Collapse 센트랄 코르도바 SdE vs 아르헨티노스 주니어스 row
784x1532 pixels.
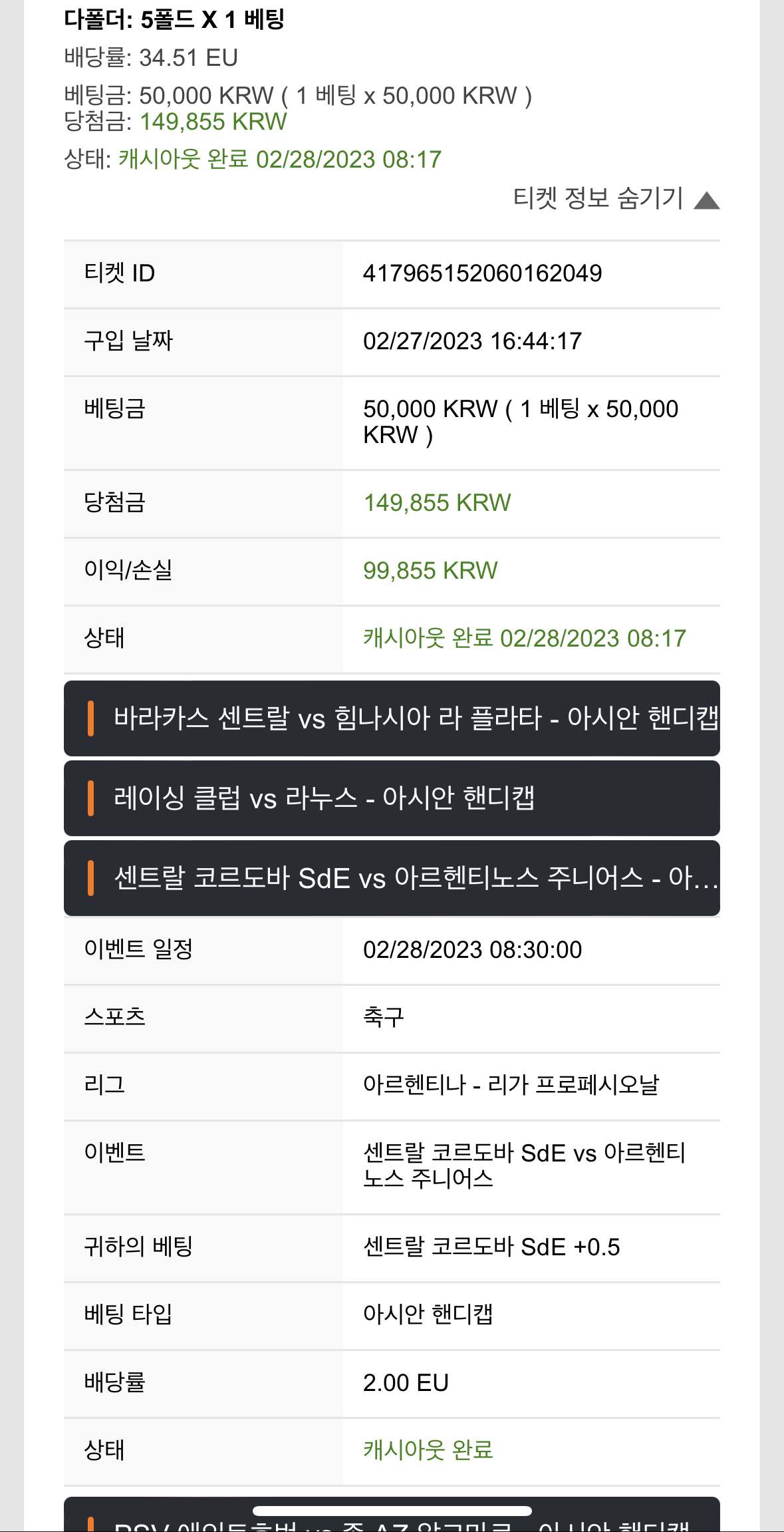click(x=392, y=878)
